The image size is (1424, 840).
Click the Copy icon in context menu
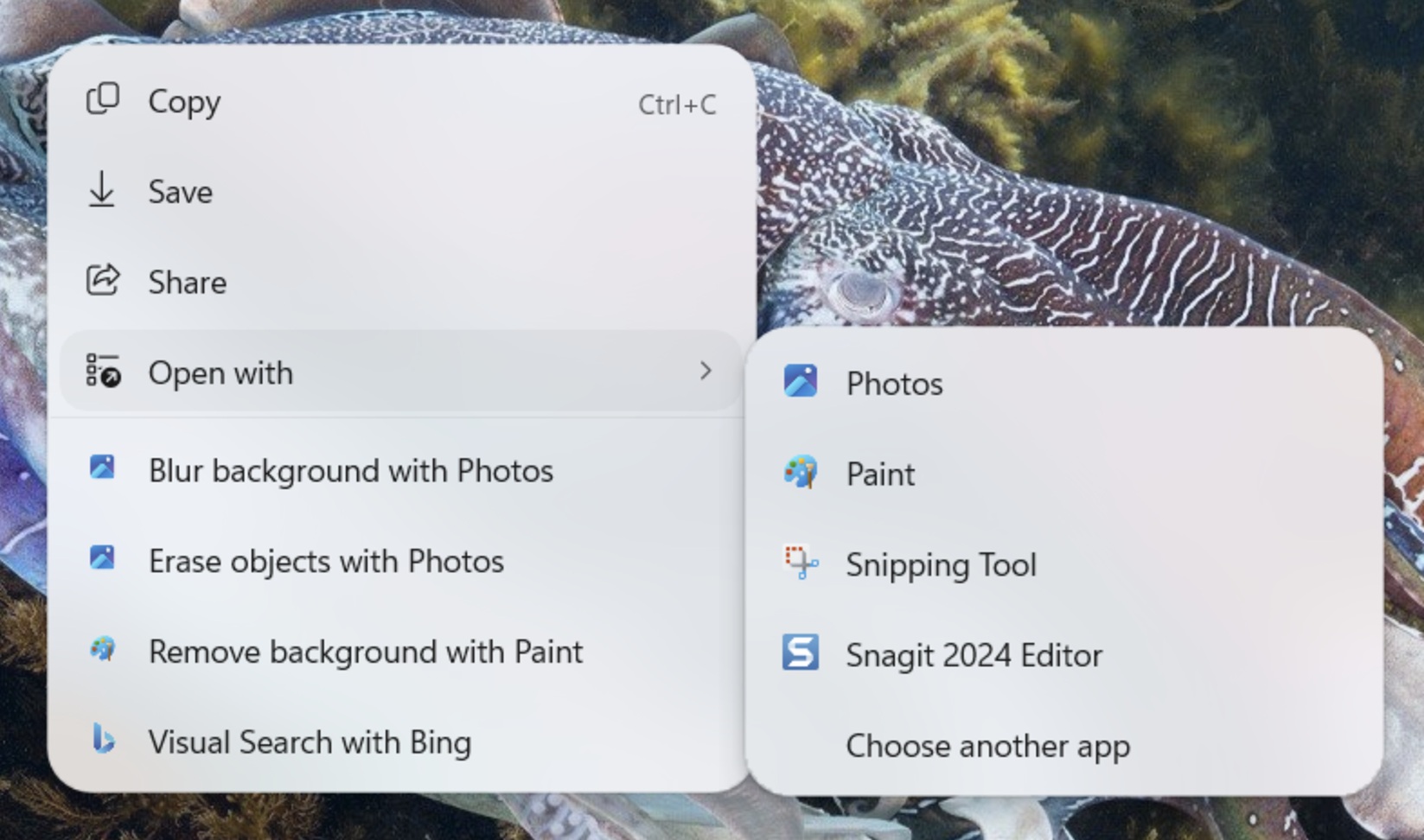pyautogui.click(x=102, y=99)
